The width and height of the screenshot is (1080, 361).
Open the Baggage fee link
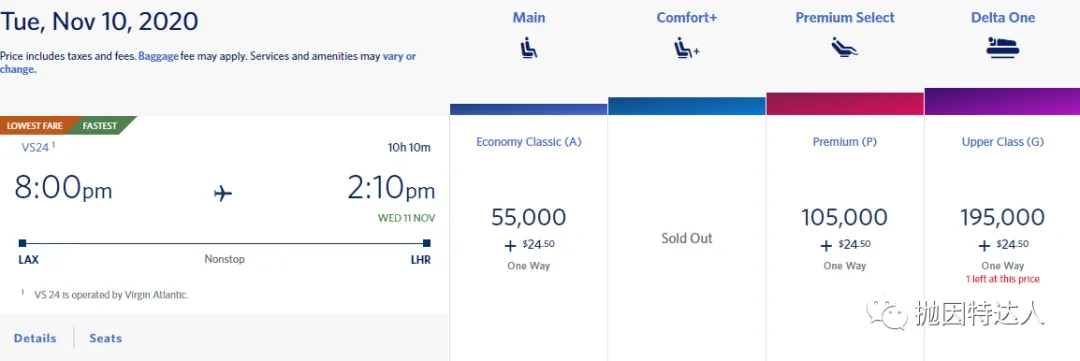coord(158,56)
